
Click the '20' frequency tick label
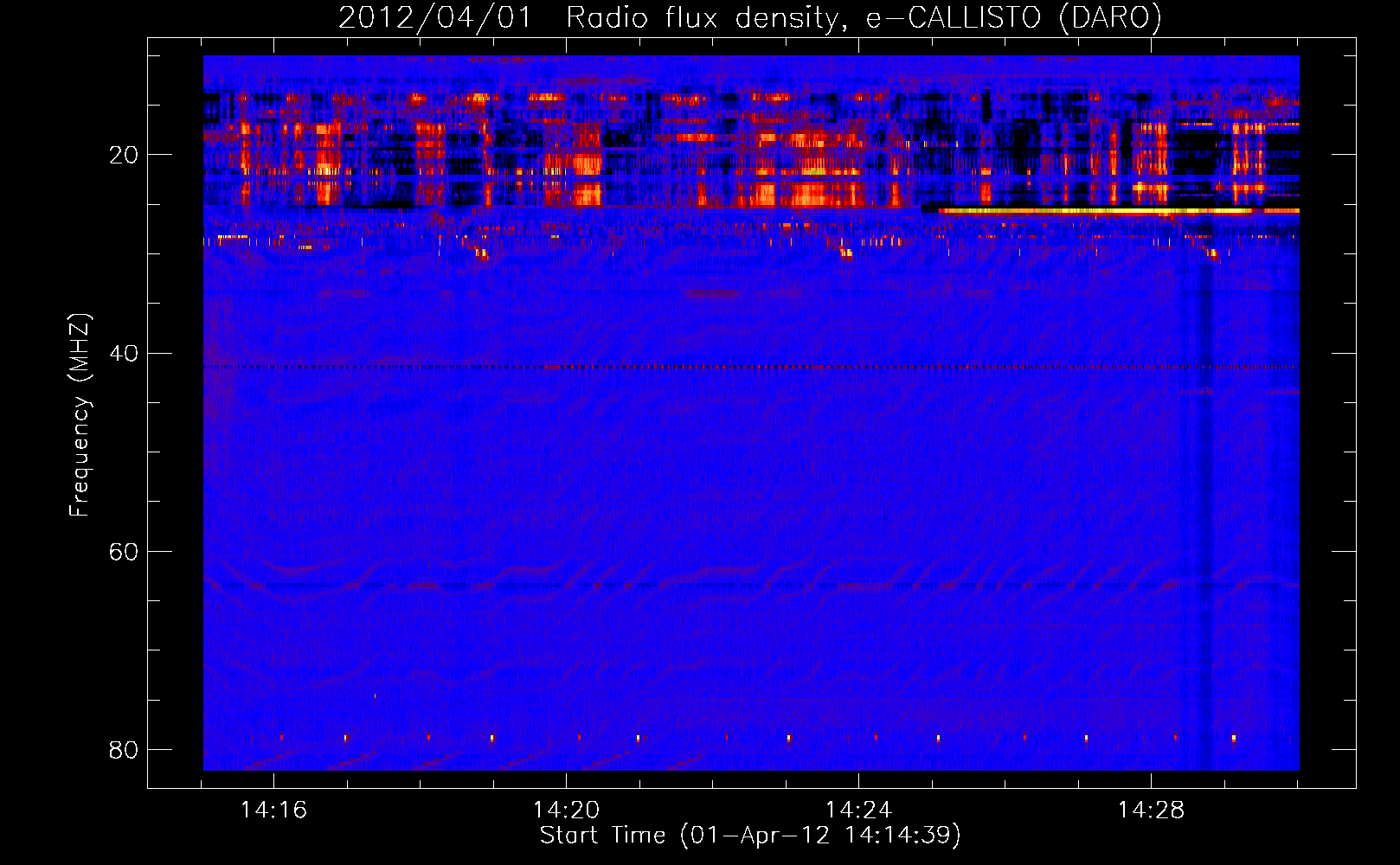pos(124,155)
